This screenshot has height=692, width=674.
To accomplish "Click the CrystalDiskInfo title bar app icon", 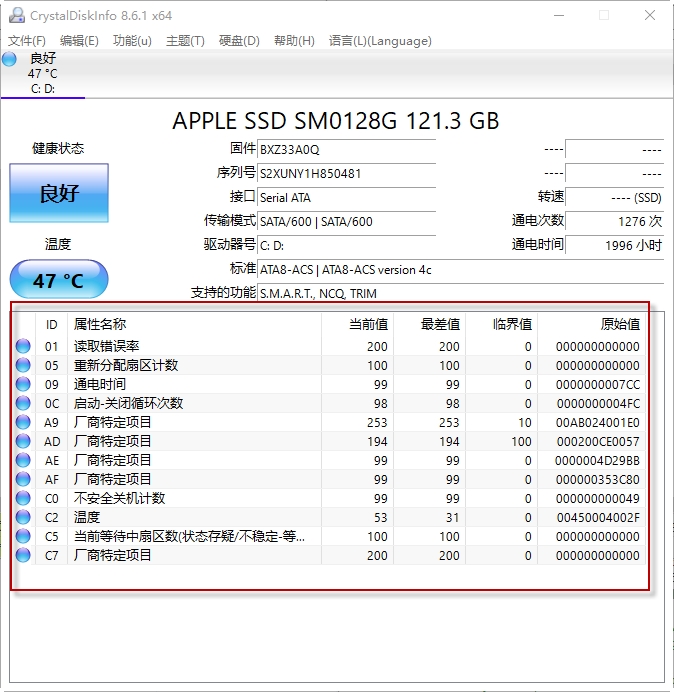I will tap(14, 15).
